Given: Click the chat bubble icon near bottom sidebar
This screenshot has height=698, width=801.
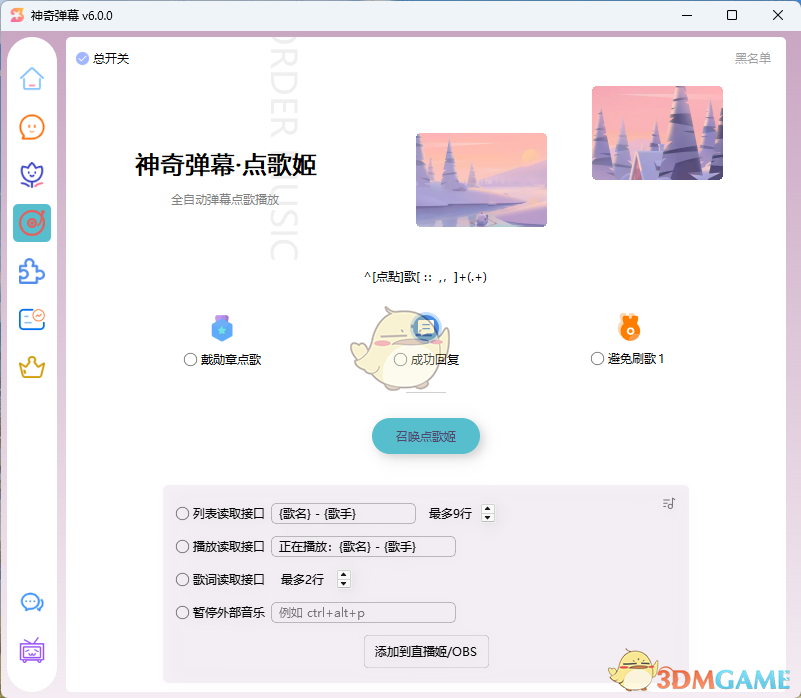Looking at the screenshot, I should click(x=31, y=603).
